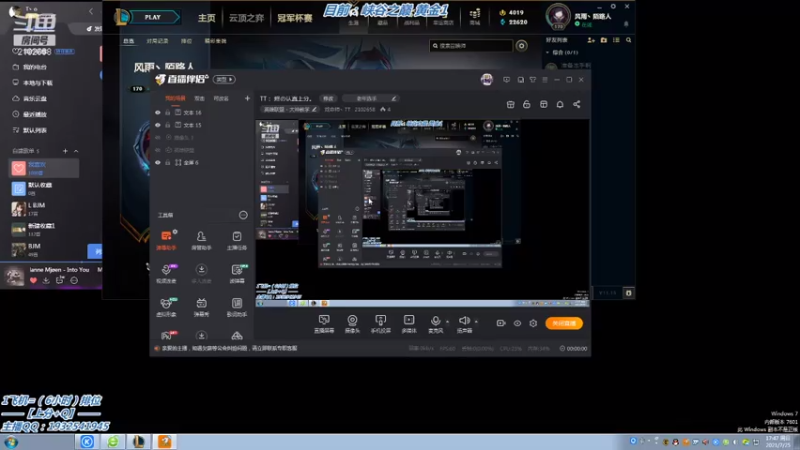800x450 pixels.
Task: Switch to 冠军杯赛 tab in League client
Action: coord(294,18)
